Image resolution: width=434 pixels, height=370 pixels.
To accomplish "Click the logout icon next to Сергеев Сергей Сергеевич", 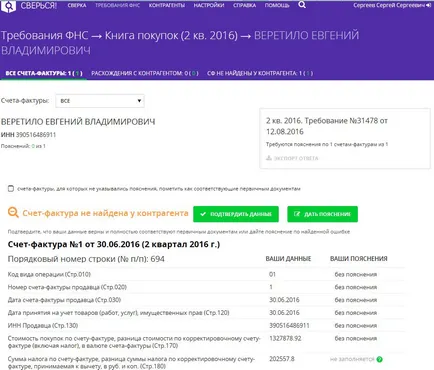I will (x=429, y=5).
